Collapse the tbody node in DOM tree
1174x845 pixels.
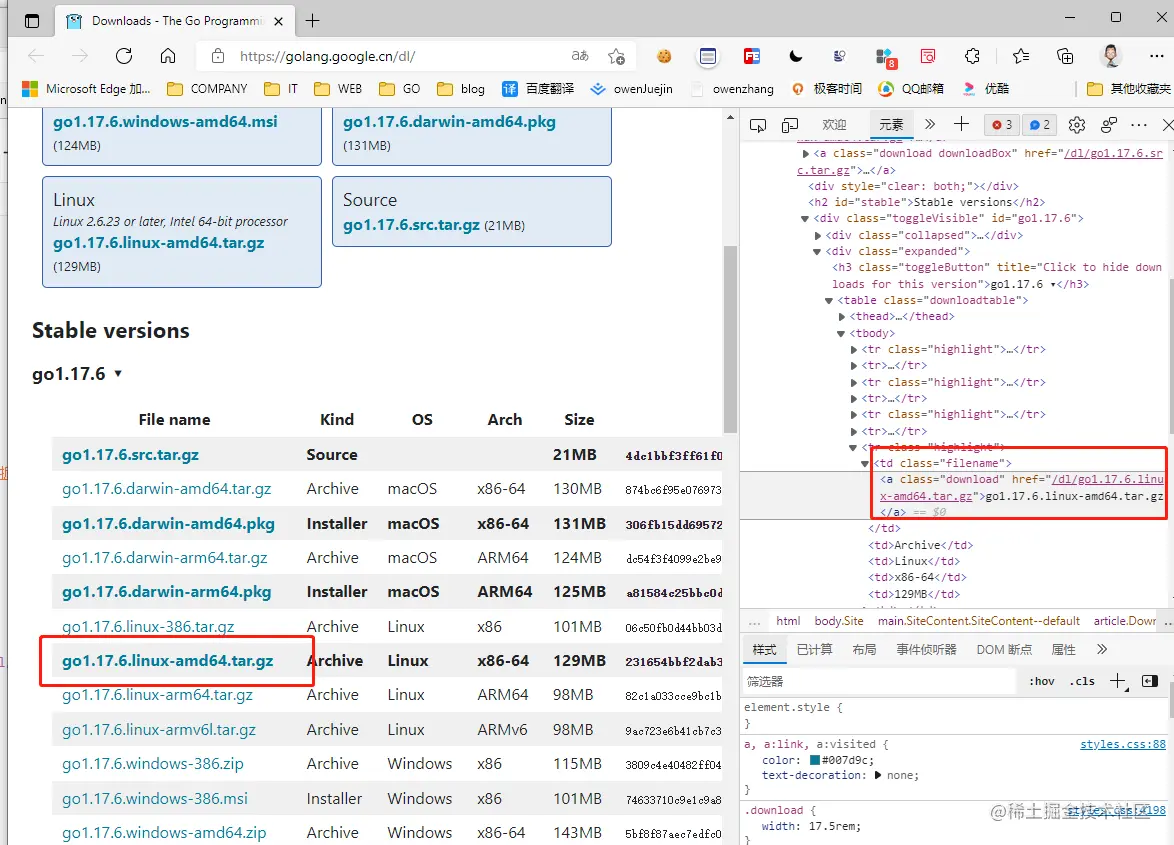842,333
